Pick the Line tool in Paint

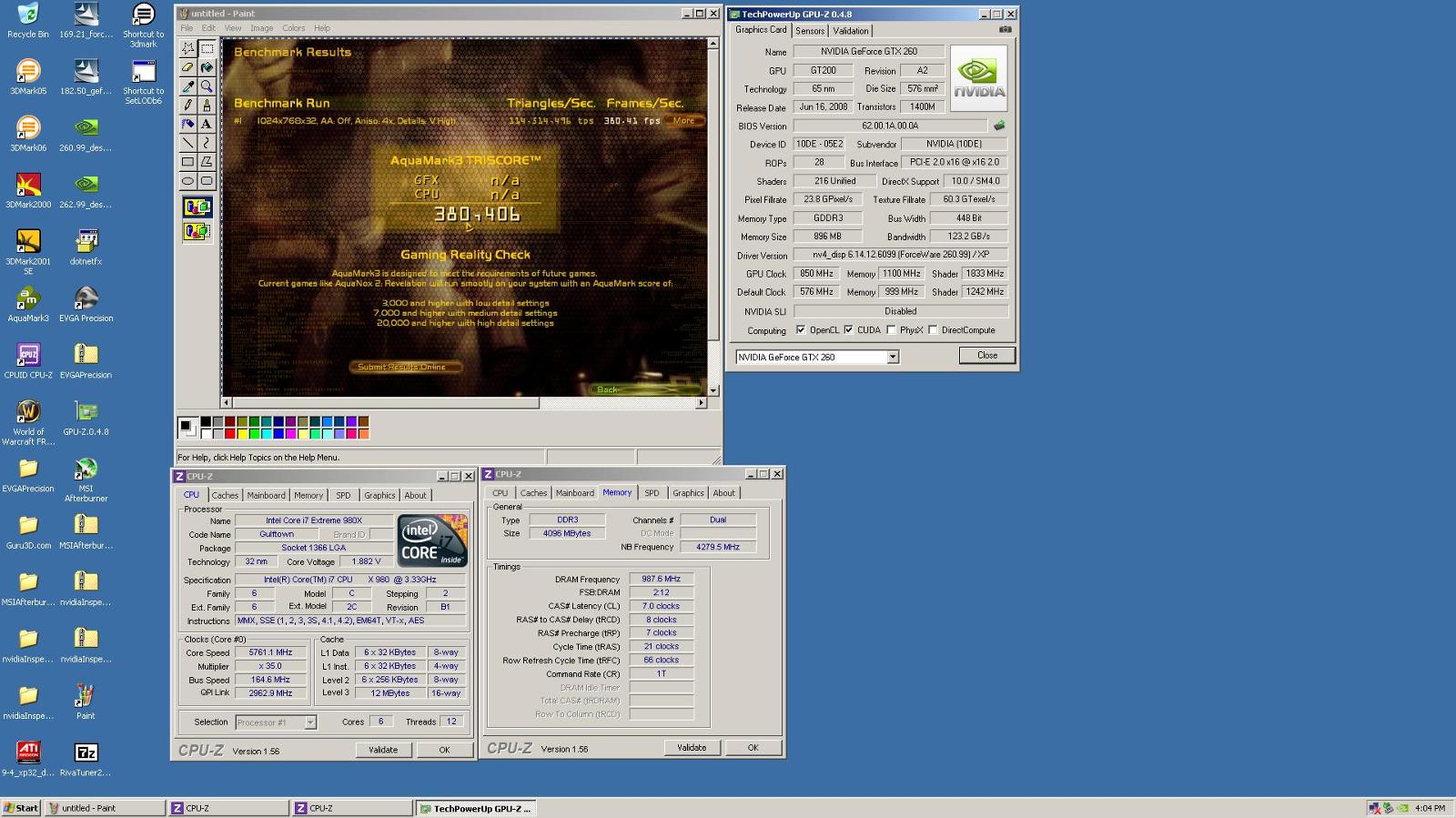(187, 143)
